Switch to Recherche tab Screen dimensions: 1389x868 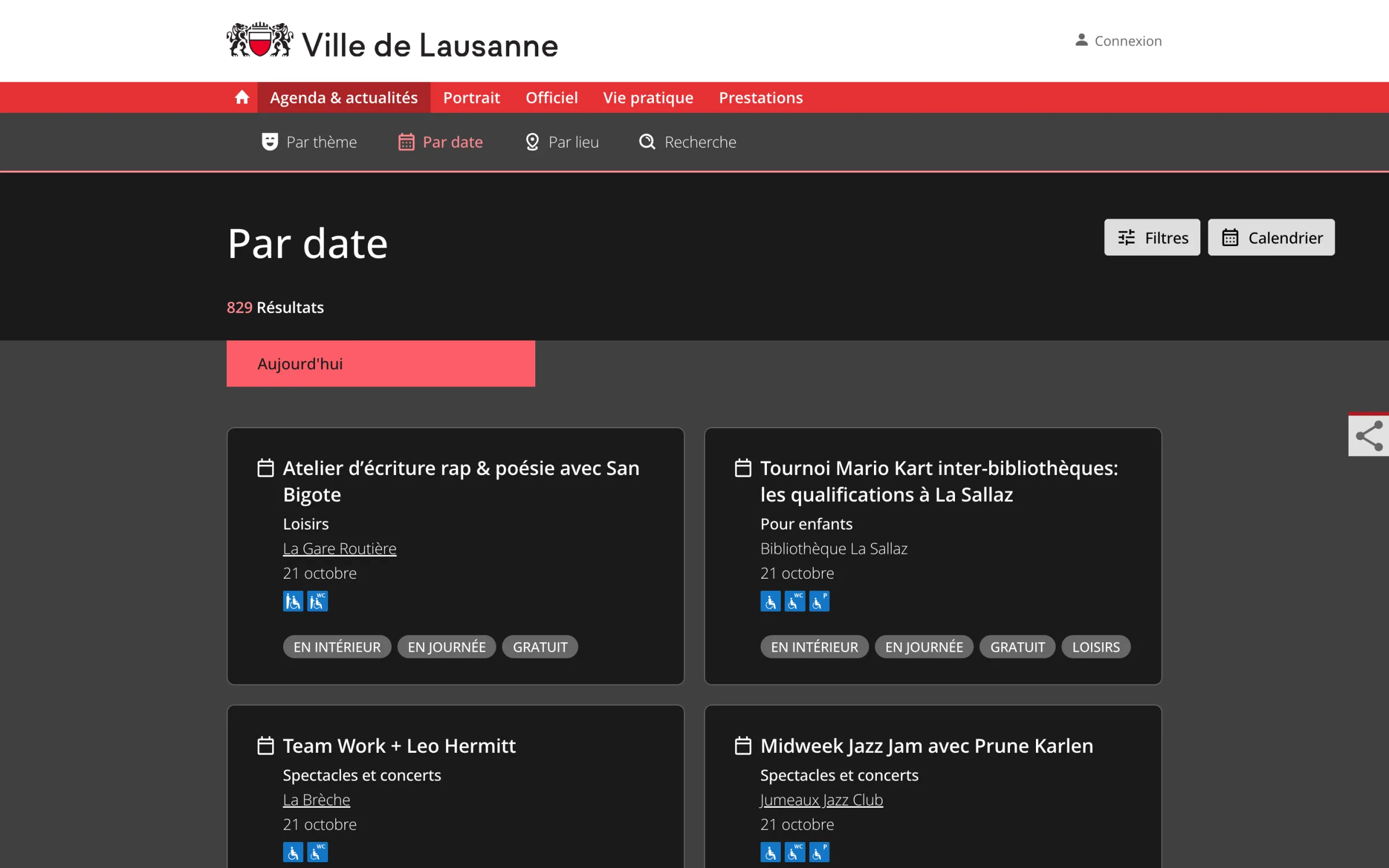pos(688,142)
